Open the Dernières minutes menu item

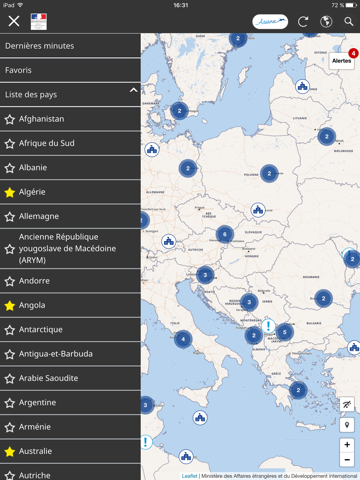point(70,46)
